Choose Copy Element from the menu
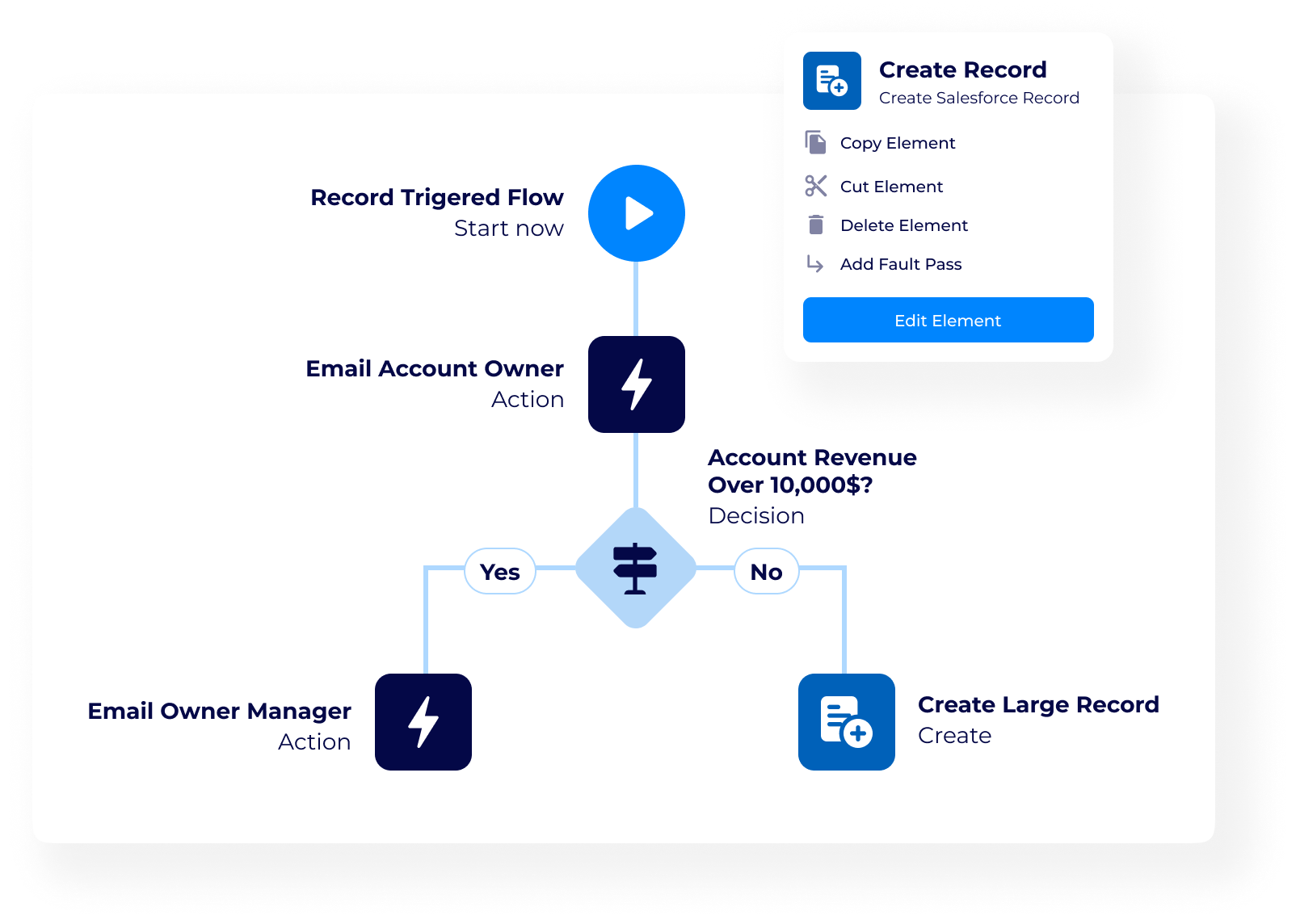Viewport: 1296px width, 924px height. [x=898, y=143]
